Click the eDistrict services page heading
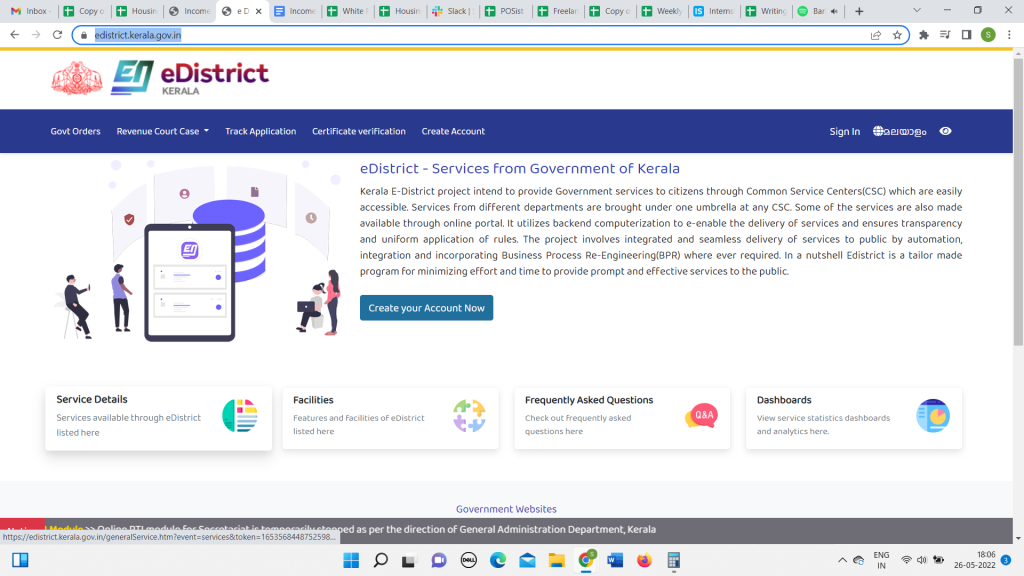The width and height of the screenshot is (1024, 576). (x=520, y=168)
